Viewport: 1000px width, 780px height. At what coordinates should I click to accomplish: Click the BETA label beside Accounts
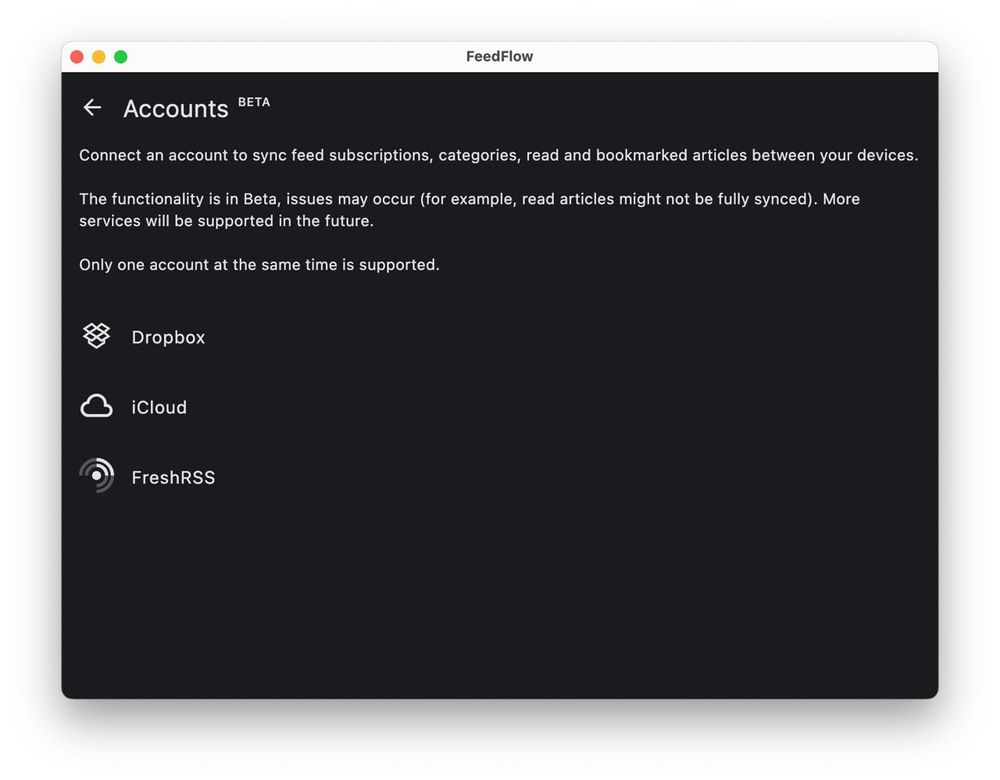pyautogui.click(x=254, y=102)
